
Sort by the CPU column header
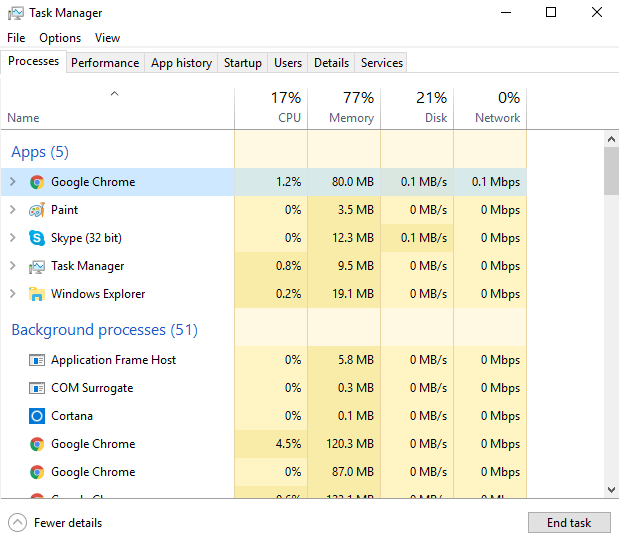(x=271, y=108)
